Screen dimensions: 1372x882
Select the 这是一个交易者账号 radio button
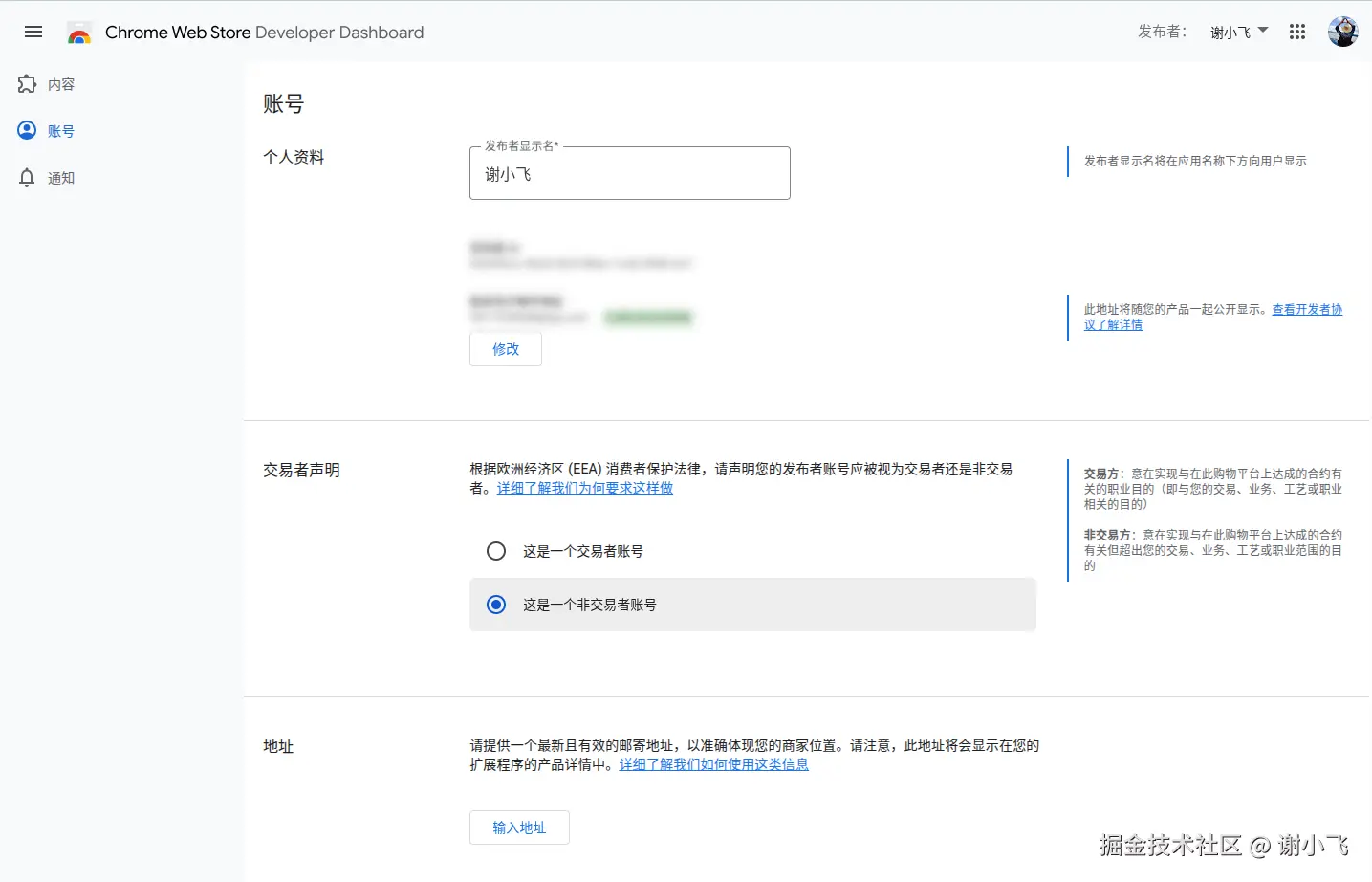(x=496, y=550)
